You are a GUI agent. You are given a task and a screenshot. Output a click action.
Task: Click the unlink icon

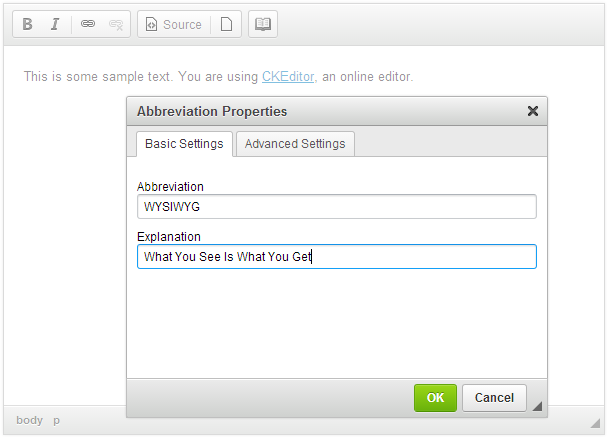pyautogui.click(x=115, y=24)
